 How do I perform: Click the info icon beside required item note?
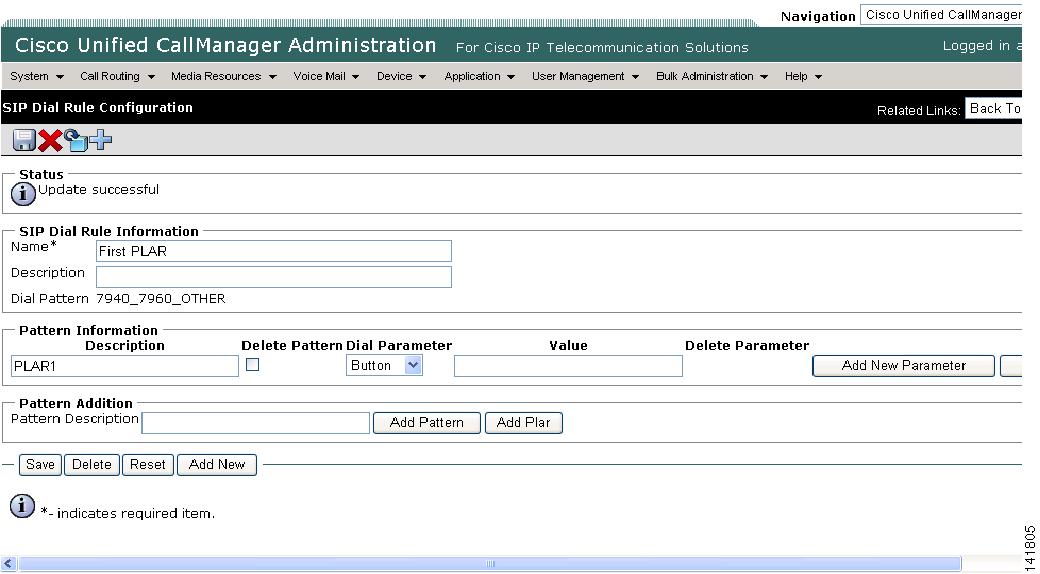pyautogui.click(x=22, y=506)
